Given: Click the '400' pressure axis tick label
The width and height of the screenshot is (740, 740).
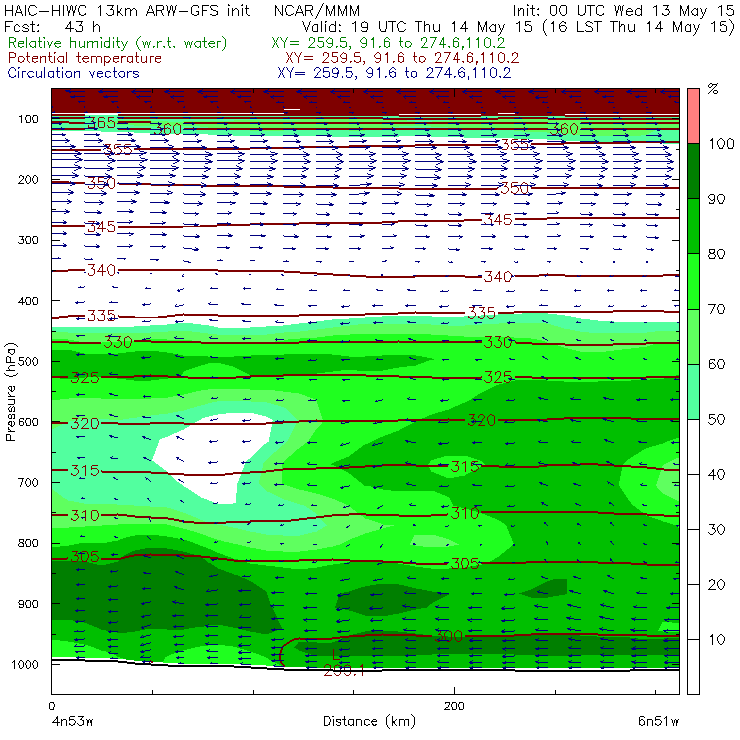Looking at the screenshot, I should (x=28, y=301).
